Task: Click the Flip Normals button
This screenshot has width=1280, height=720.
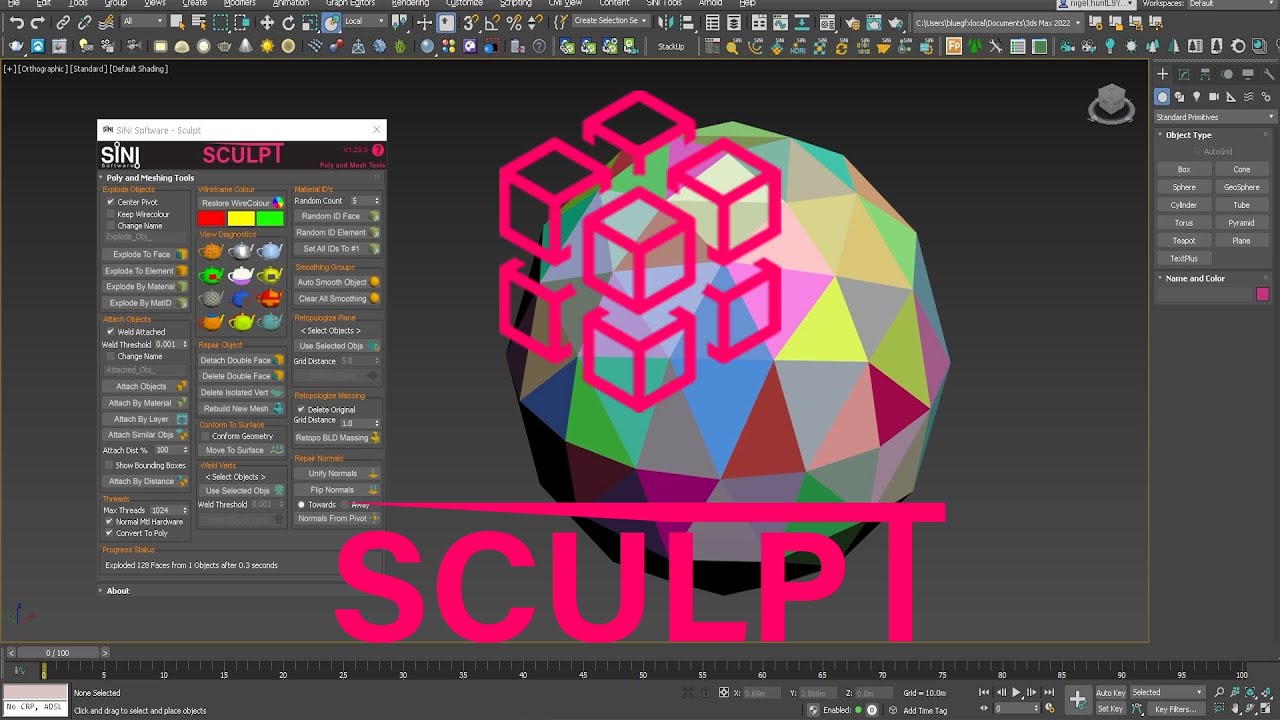Action: (x=337, y=490)
